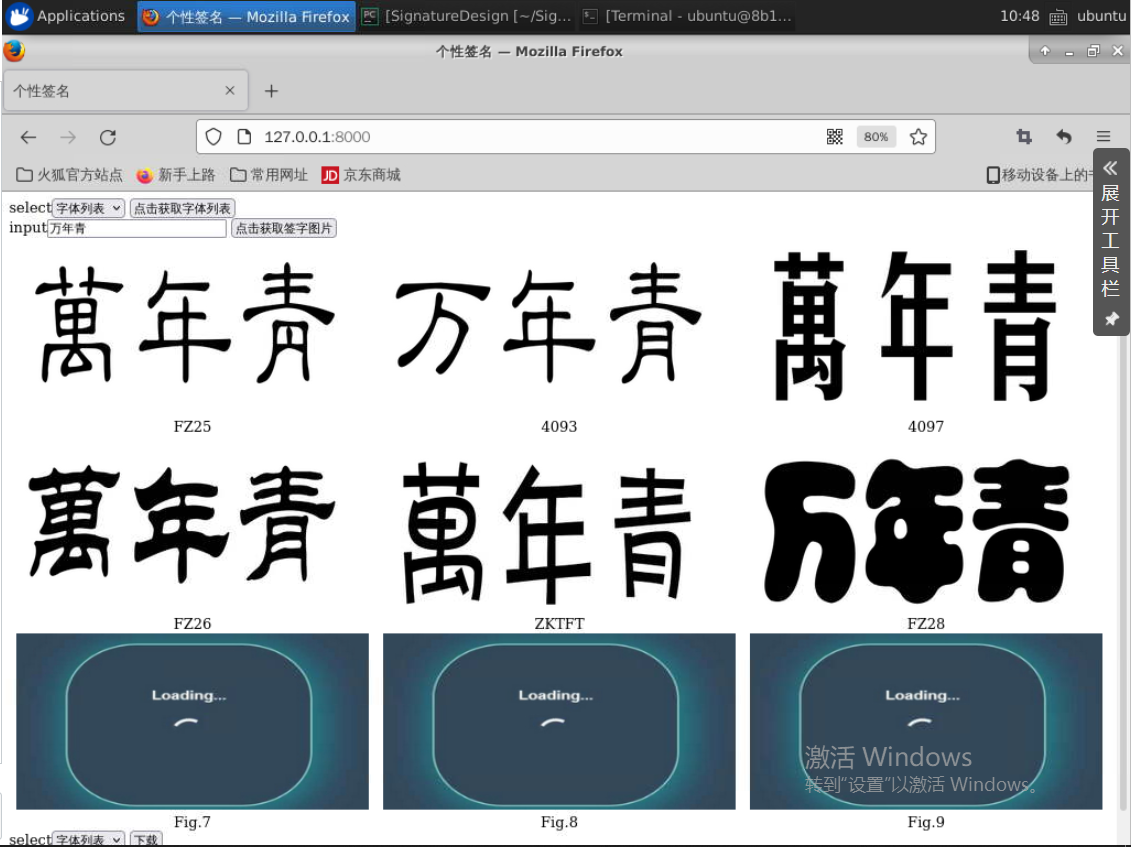Click the FZ28 signature image

point(925,532)
